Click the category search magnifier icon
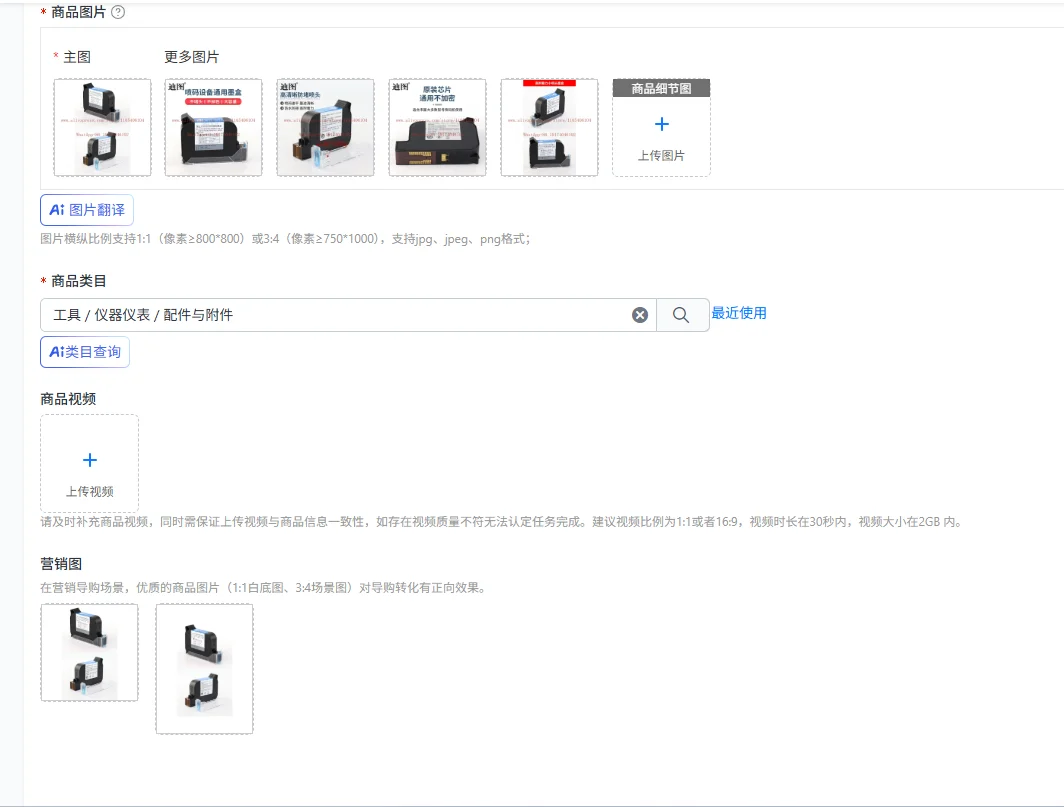The height and width of the screenshot is (807, 1064). point(681,315)
